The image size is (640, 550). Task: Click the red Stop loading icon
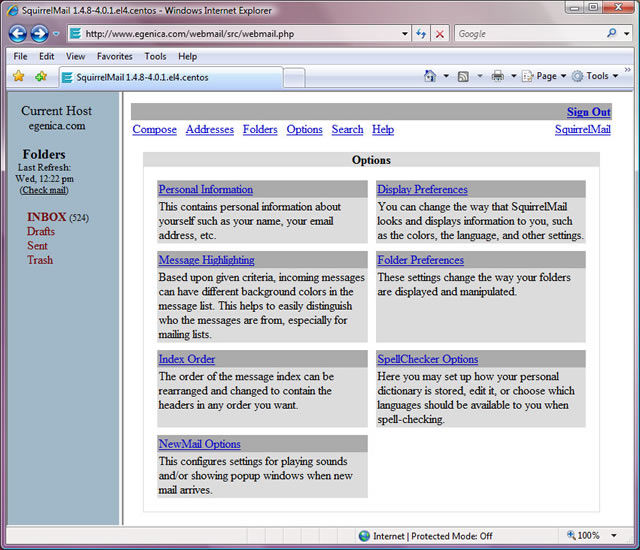pos(440,34)
